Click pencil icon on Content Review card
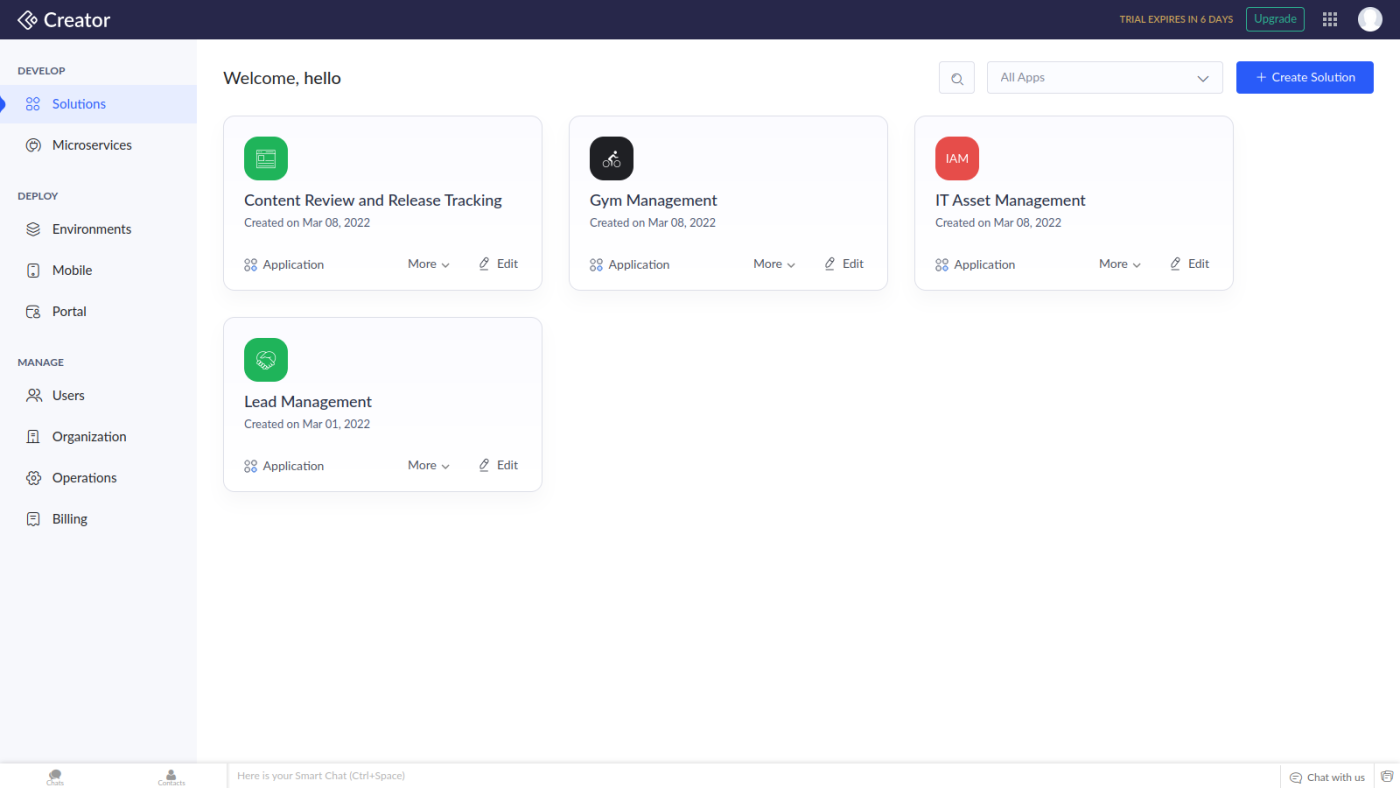Viewport: 1400px width, 788px height. click(484, 264)
